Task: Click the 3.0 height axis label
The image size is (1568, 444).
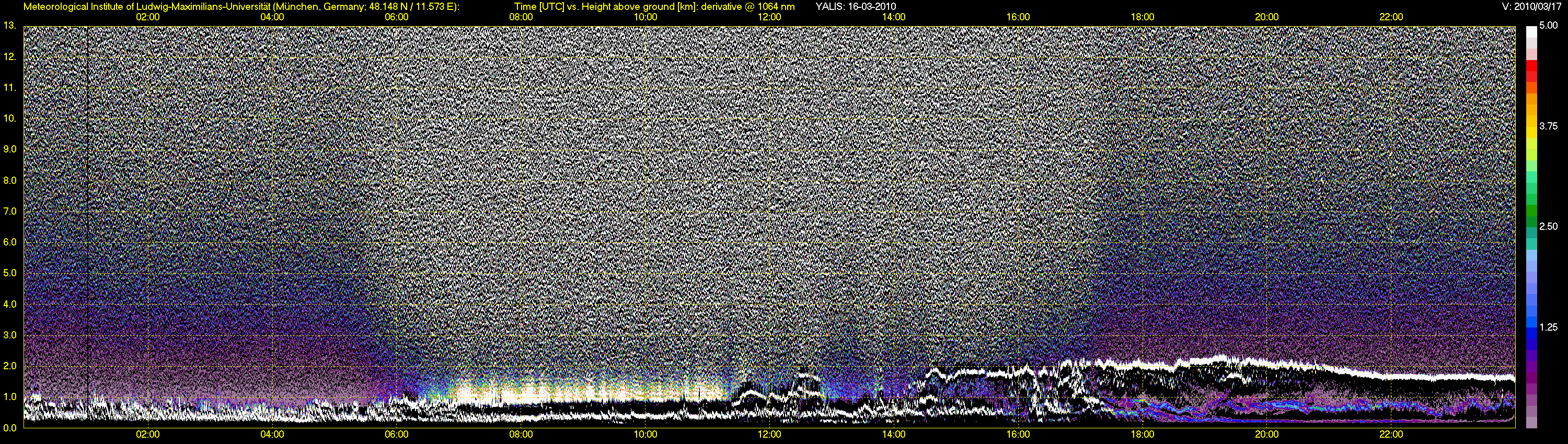Action: coord(10,335)
